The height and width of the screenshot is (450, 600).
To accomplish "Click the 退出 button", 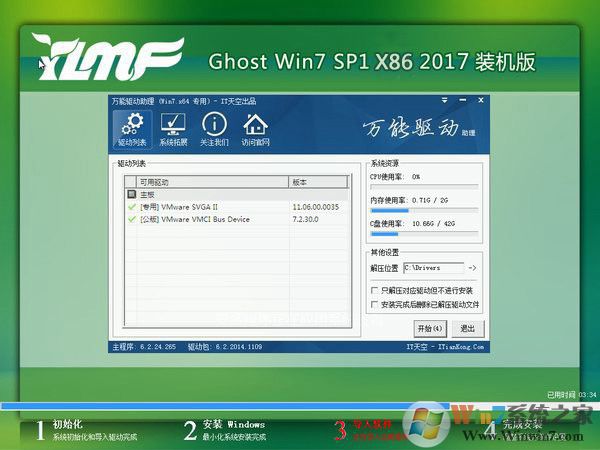I will [x=468, y=329].
